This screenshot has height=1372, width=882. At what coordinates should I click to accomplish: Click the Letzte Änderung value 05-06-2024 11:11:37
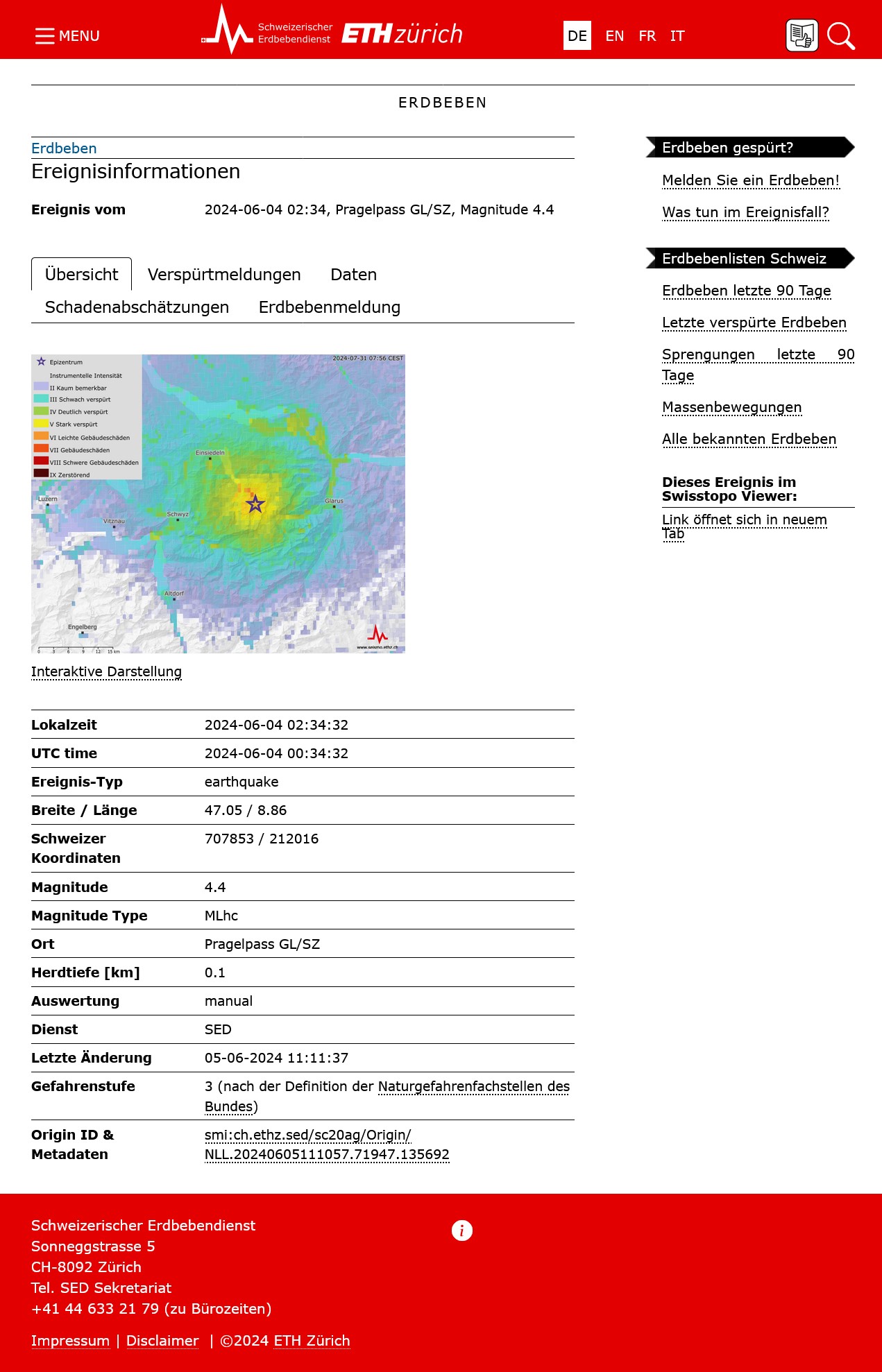coord(276,1058)
